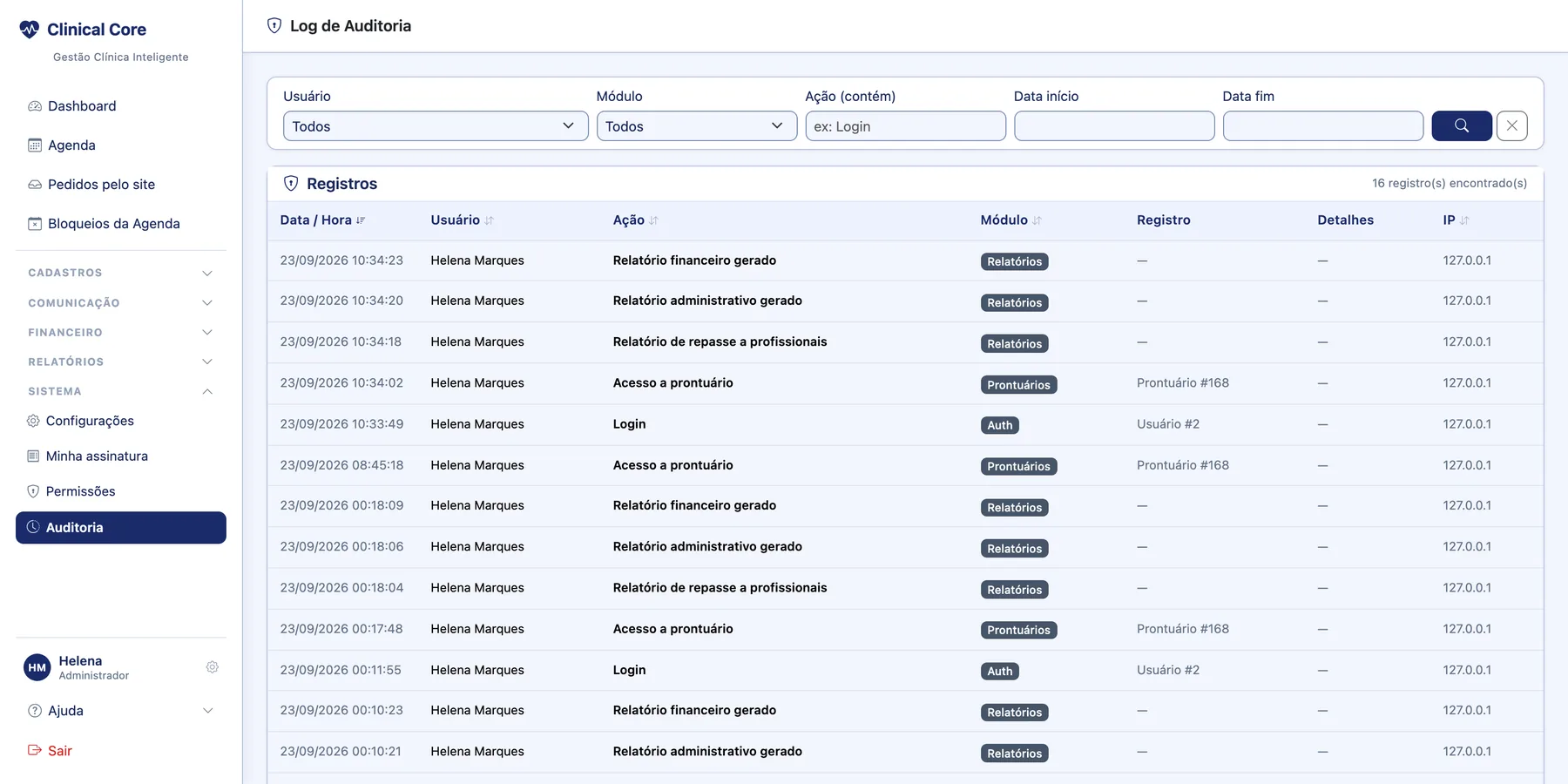Open user settings gear beside Helena
Screen dimensions: 1568x784
click(213, 667)
